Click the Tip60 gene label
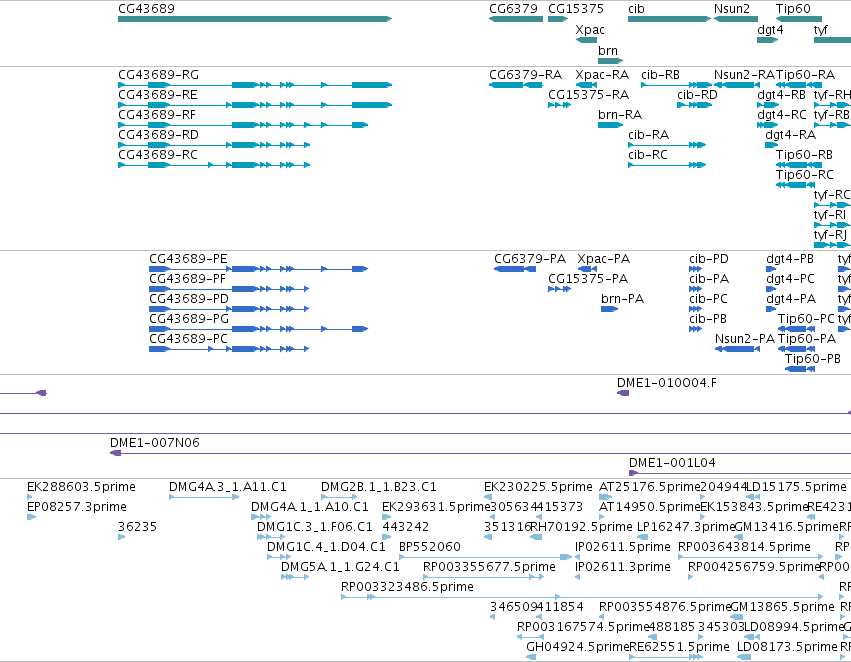This screenshot has height=662, width=851. [x=793, y=9]
